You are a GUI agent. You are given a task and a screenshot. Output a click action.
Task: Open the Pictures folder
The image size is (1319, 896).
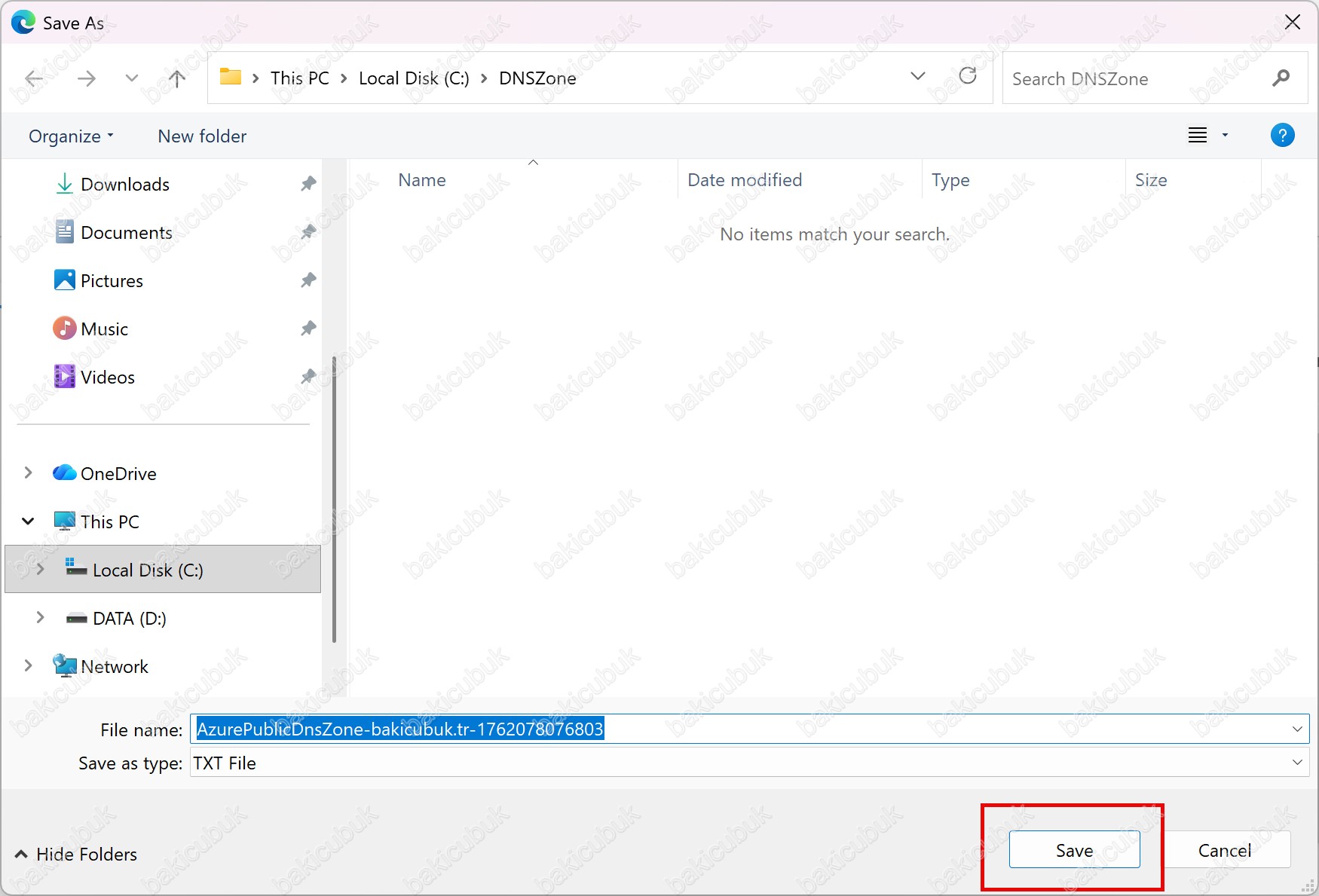click(x=112, y=281)
